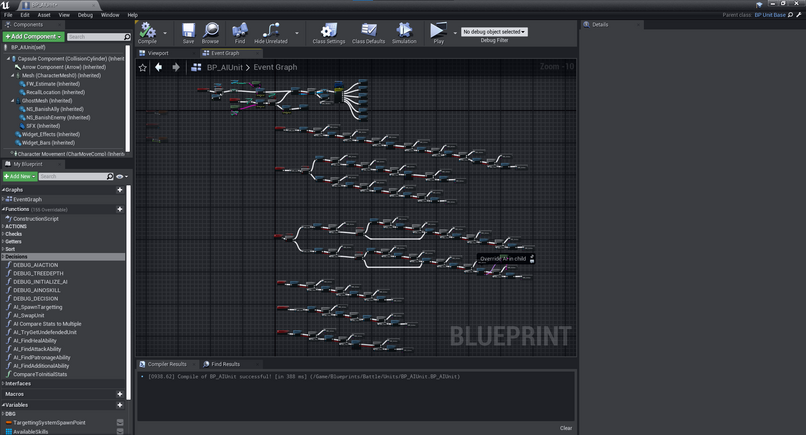Open the Compiler Results tab

click(167, 364)
